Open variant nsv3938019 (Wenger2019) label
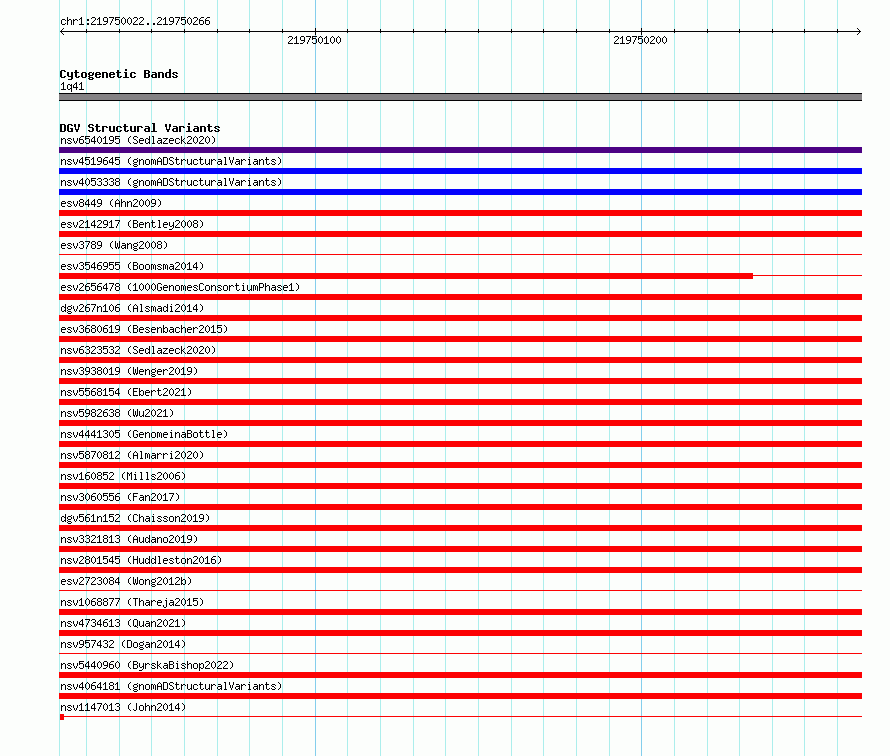The image size is (890, 756). tap(129, 371)
